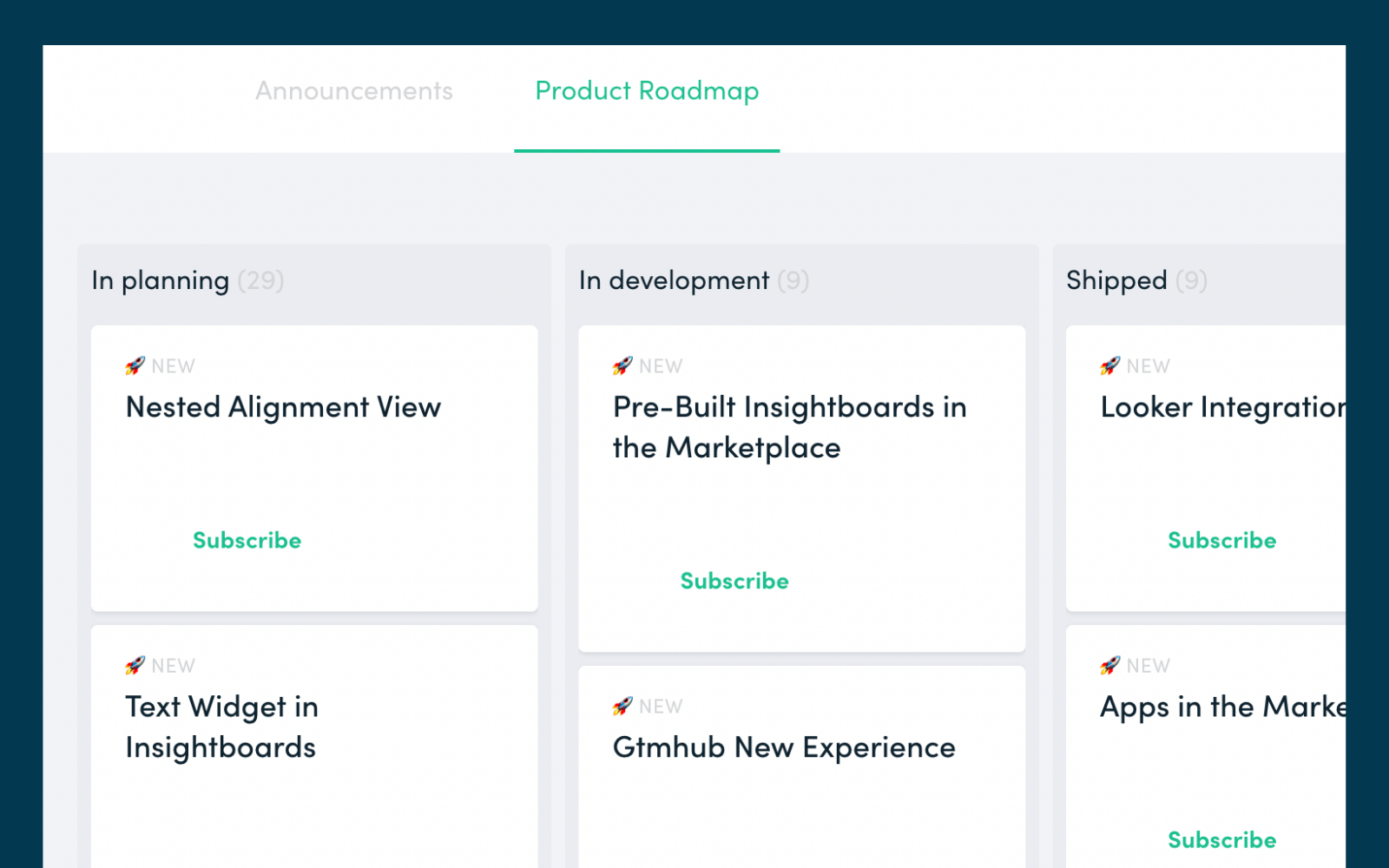Click NEW label on Nested Alignment View card

pos(174,366)
